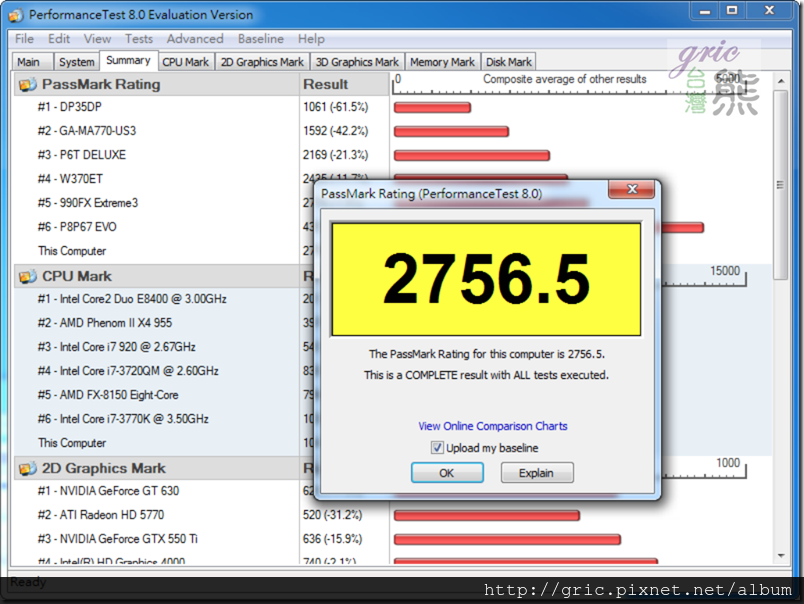Open the File menu
Screen dimensions: 804x604
(x=24, y=39)
